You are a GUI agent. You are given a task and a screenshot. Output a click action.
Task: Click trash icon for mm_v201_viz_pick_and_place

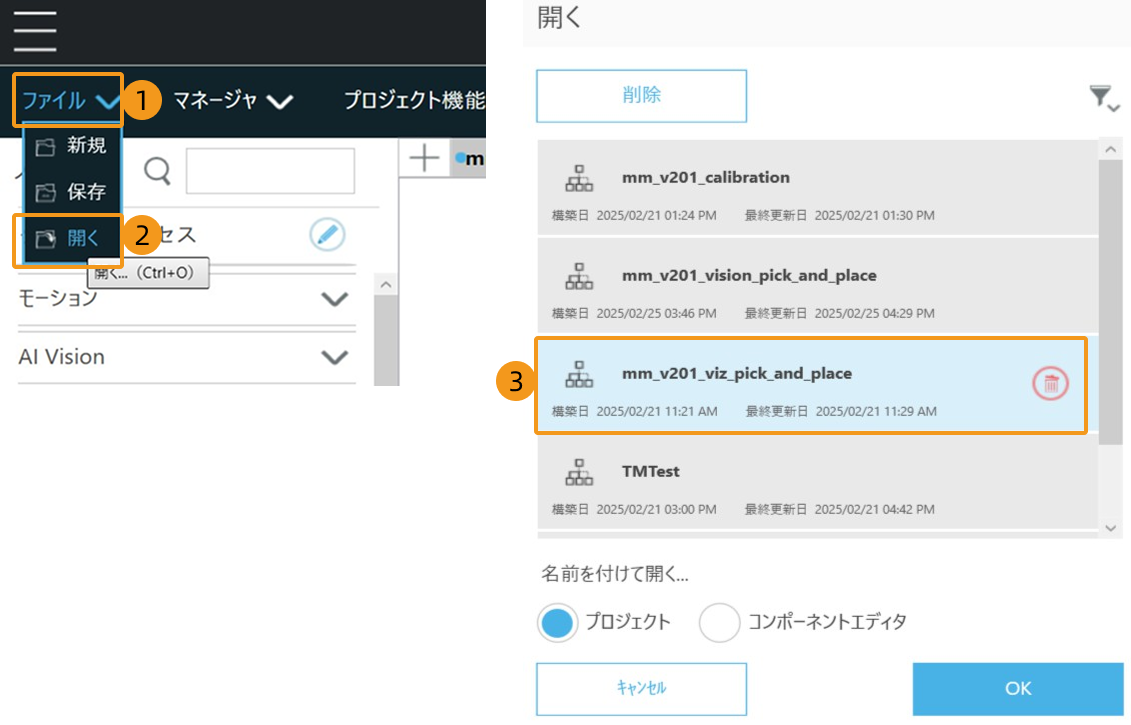pos(1051,382)
